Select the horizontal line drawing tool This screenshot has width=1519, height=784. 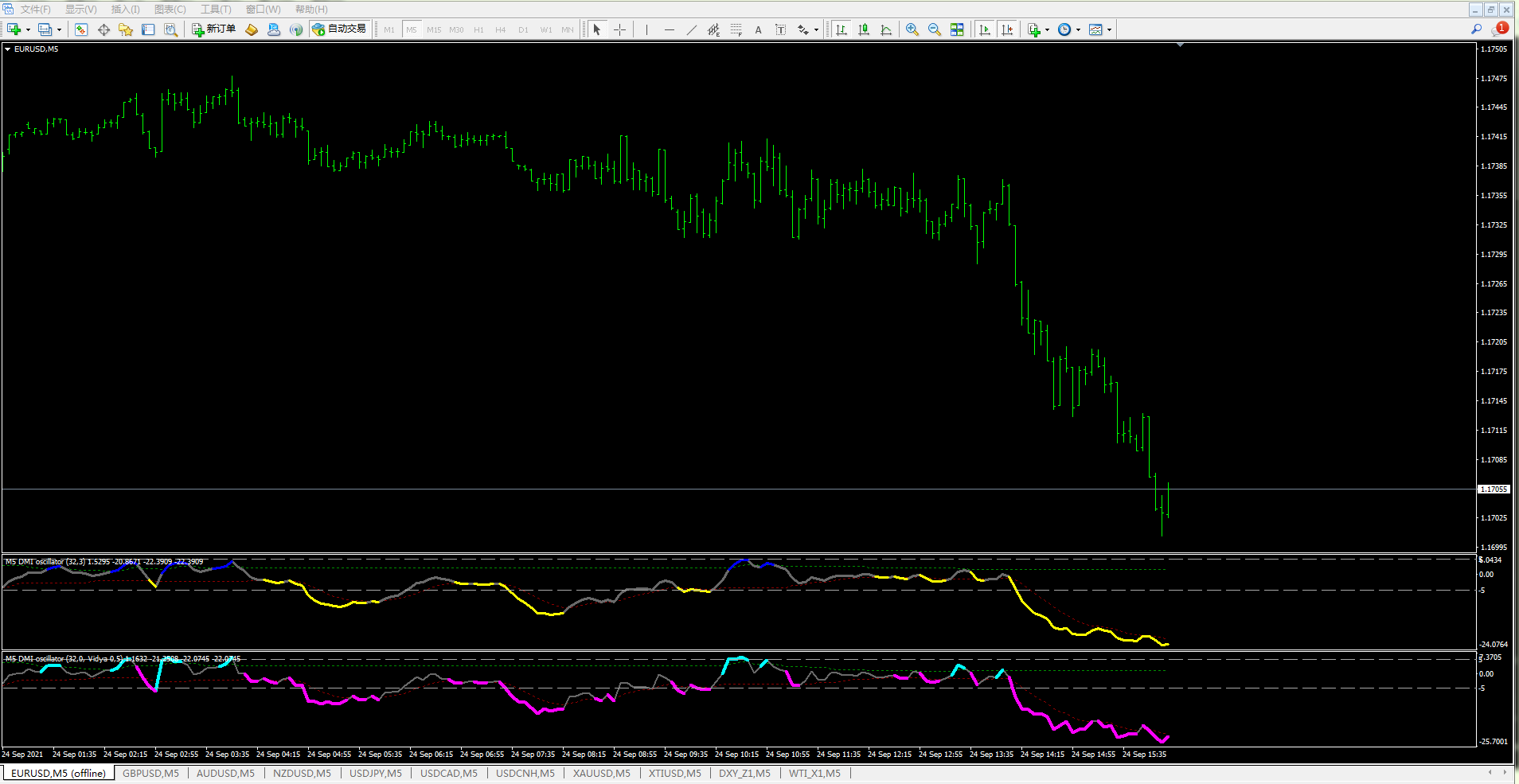pos(669,29)
